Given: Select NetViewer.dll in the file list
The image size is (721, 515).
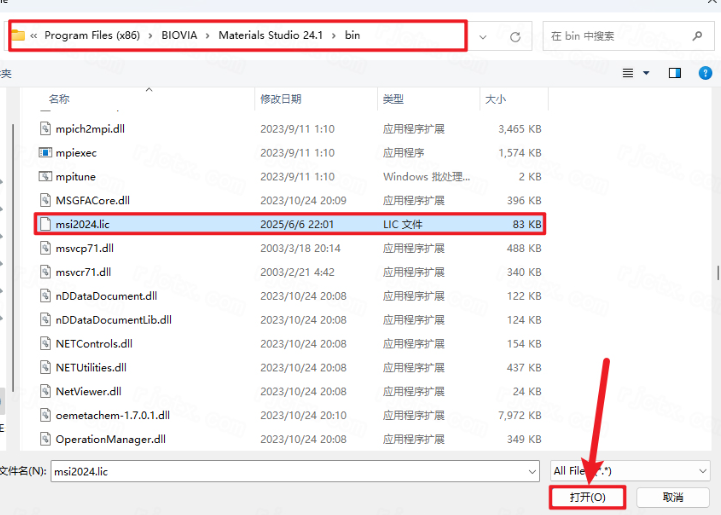Looking at the screenshot, I should coord(88,391).
